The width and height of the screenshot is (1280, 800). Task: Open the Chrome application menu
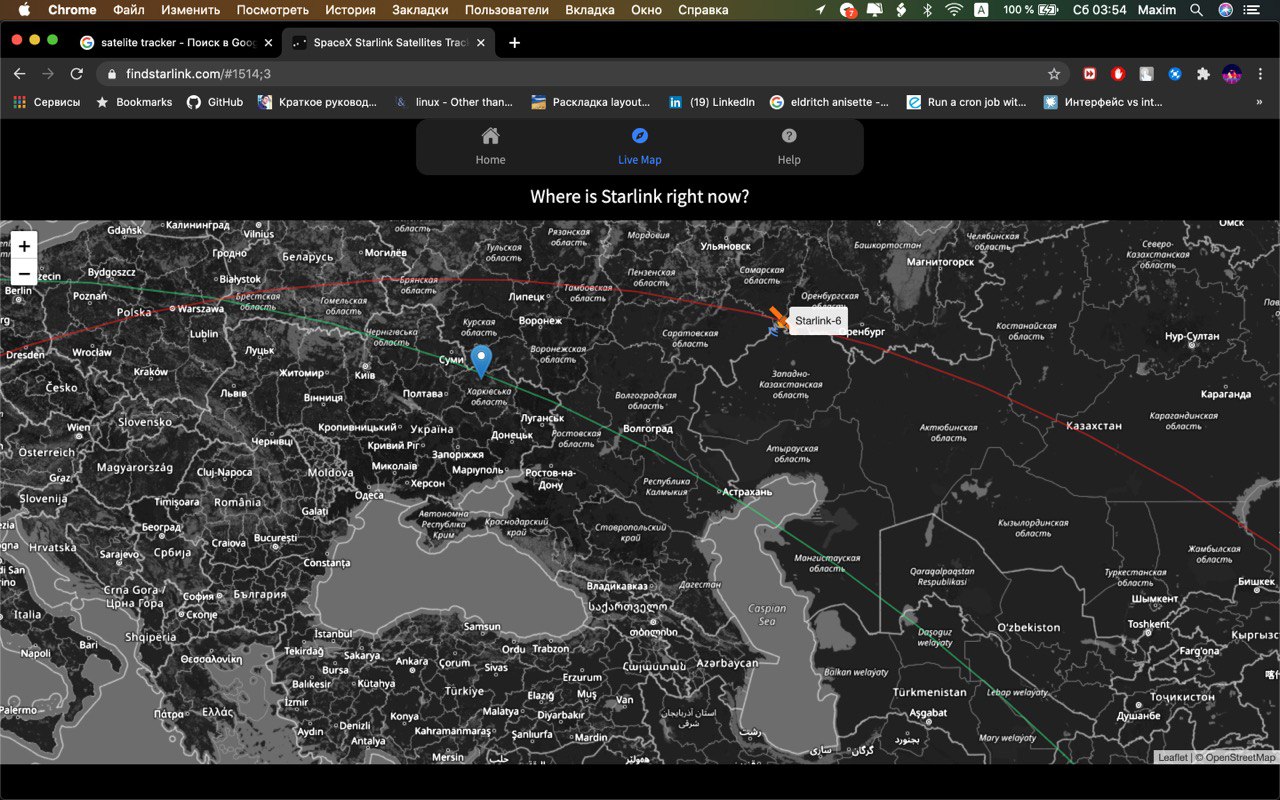(x=72, y=10)
